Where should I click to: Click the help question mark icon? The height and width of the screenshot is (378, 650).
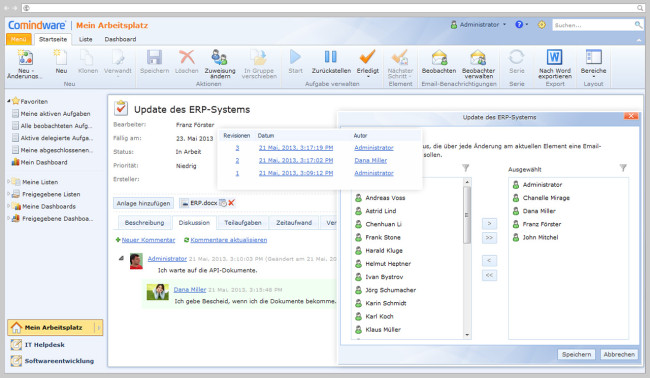pyautogui.click(x=519, y=24)
